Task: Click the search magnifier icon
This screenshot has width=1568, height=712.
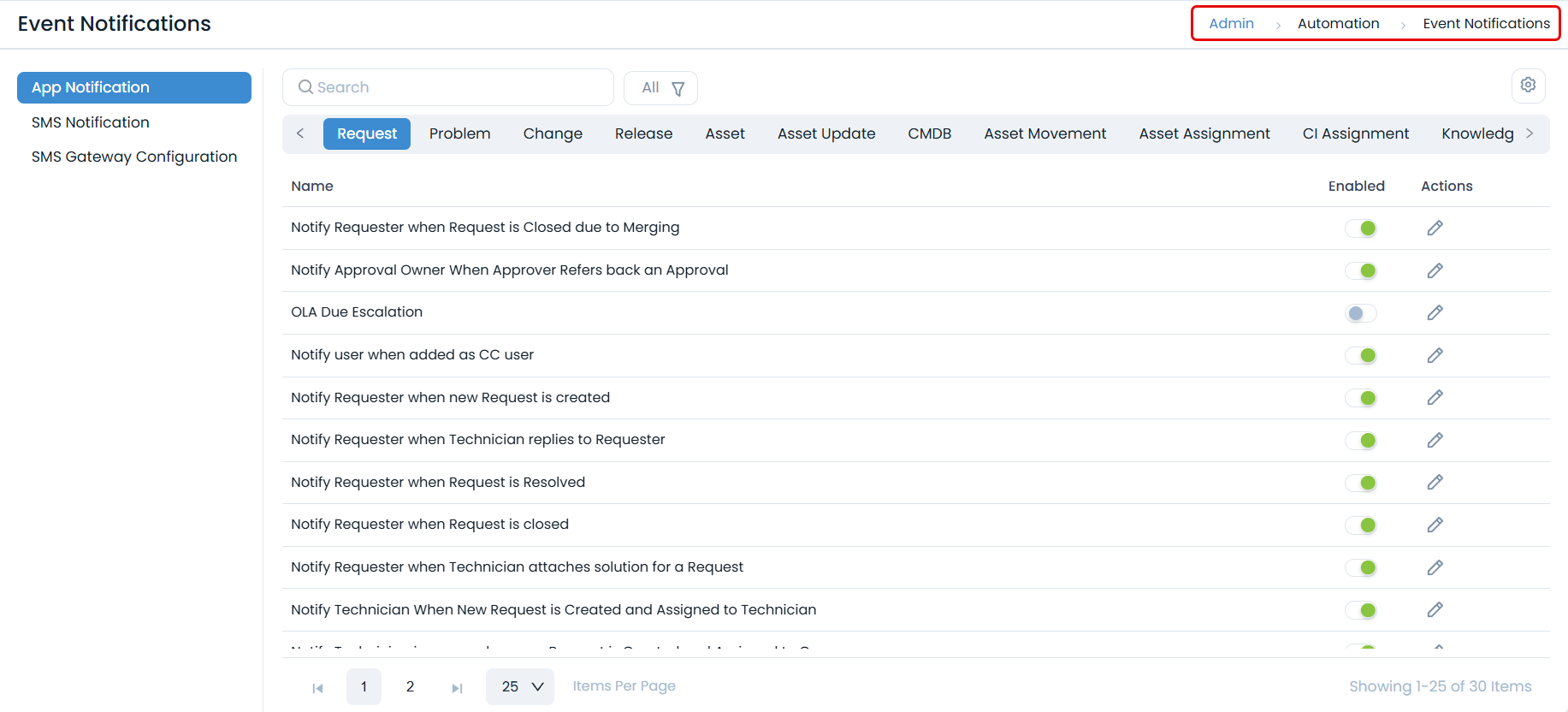Action: [305, 87]
